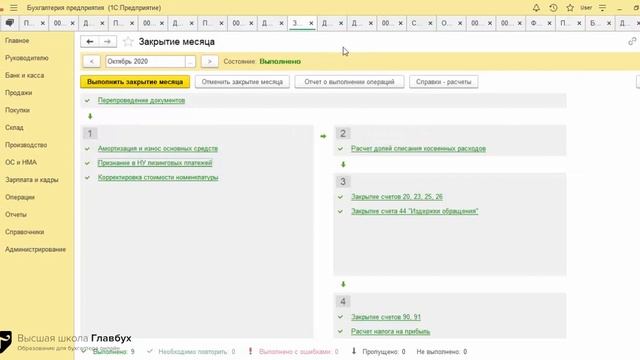Open Амортизация и износ основных средств

pyautogui.click(x=158, y=149)
